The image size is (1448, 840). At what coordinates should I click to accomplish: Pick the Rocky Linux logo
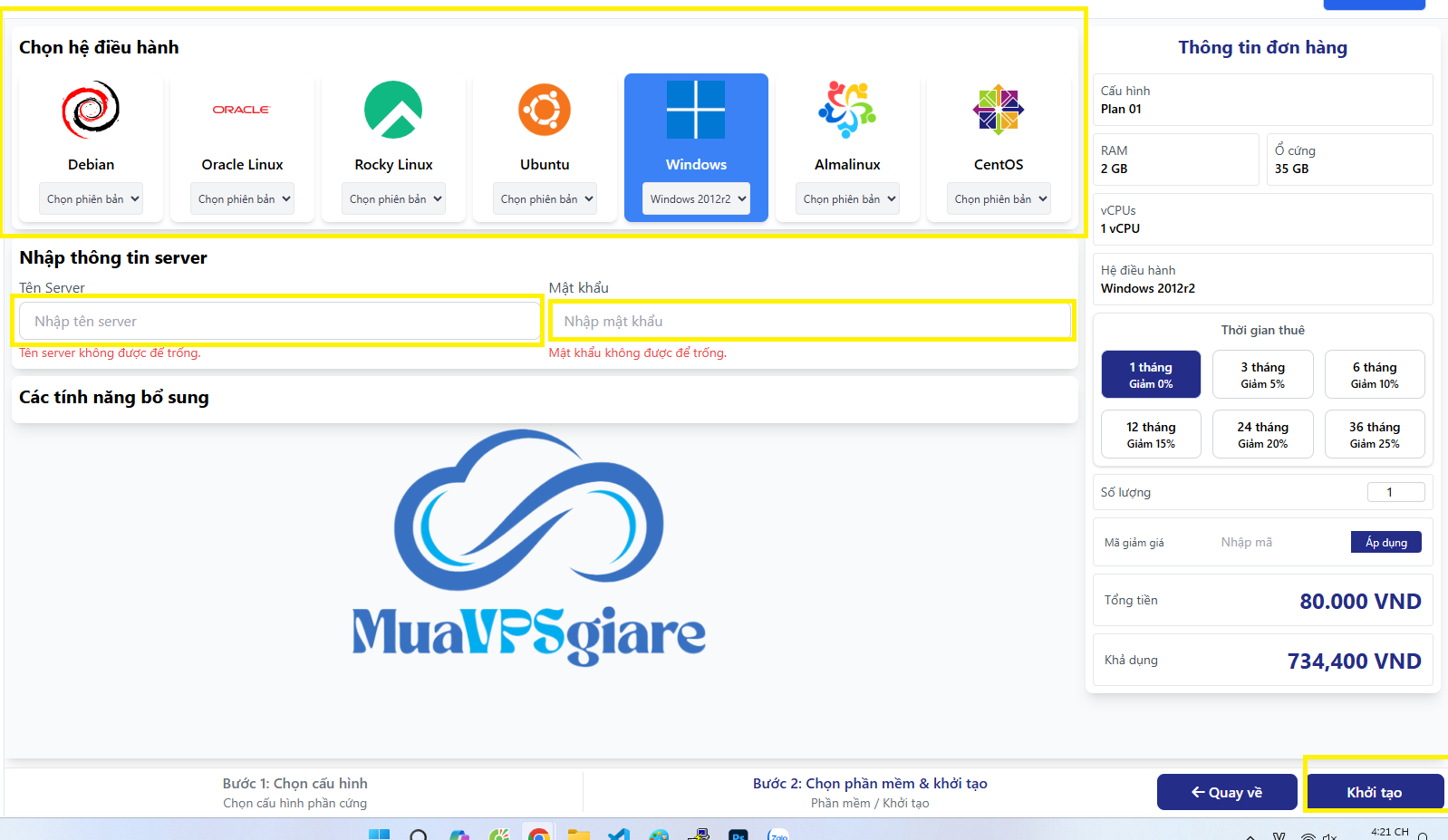(393, 110)
